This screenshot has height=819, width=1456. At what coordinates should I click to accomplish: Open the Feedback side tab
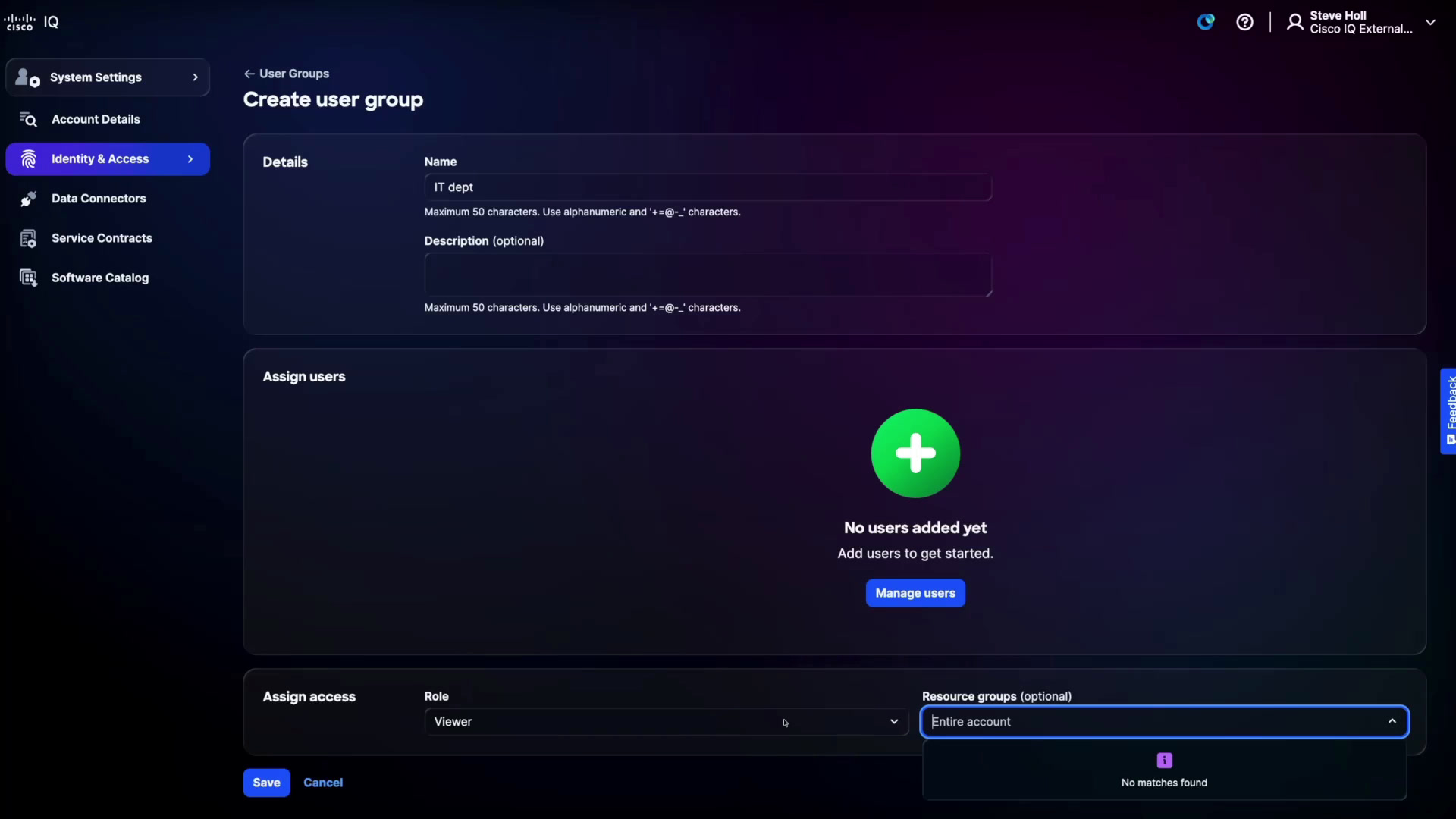coord(1449,411)
